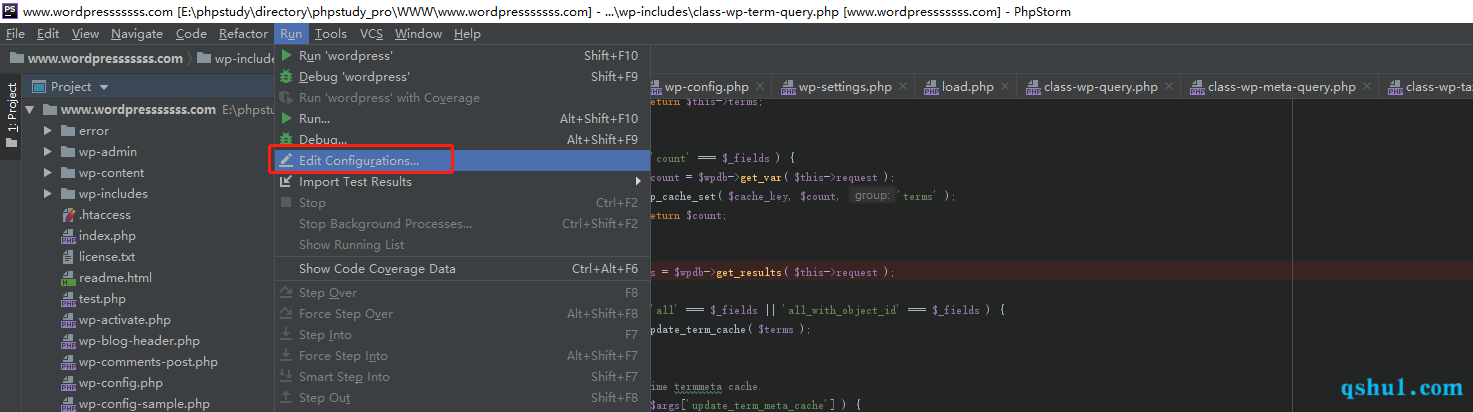Screen dimensions: 1473x412
Task: Open the Refactor menu
Action: (244, 34)
